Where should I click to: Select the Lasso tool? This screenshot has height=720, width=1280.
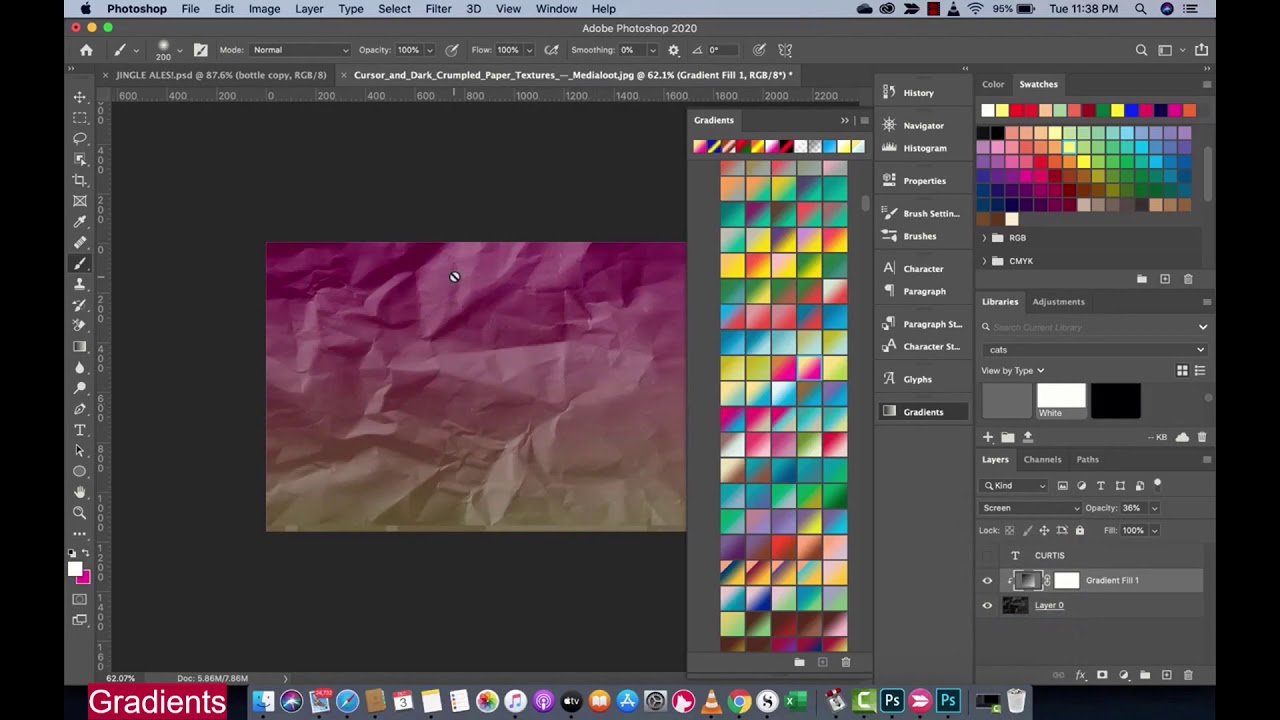coord(80,138)
